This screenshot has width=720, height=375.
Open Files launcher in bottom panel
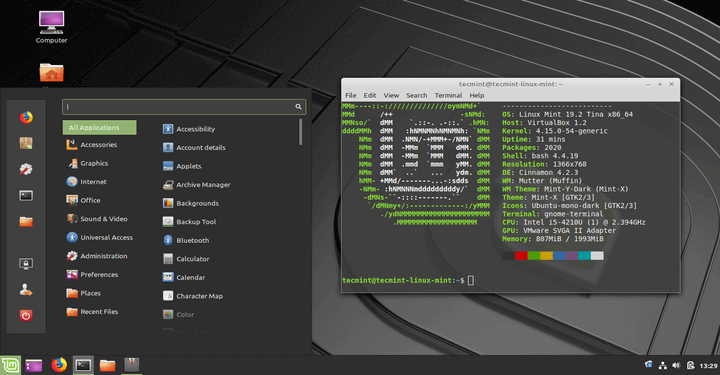[107, 365]
